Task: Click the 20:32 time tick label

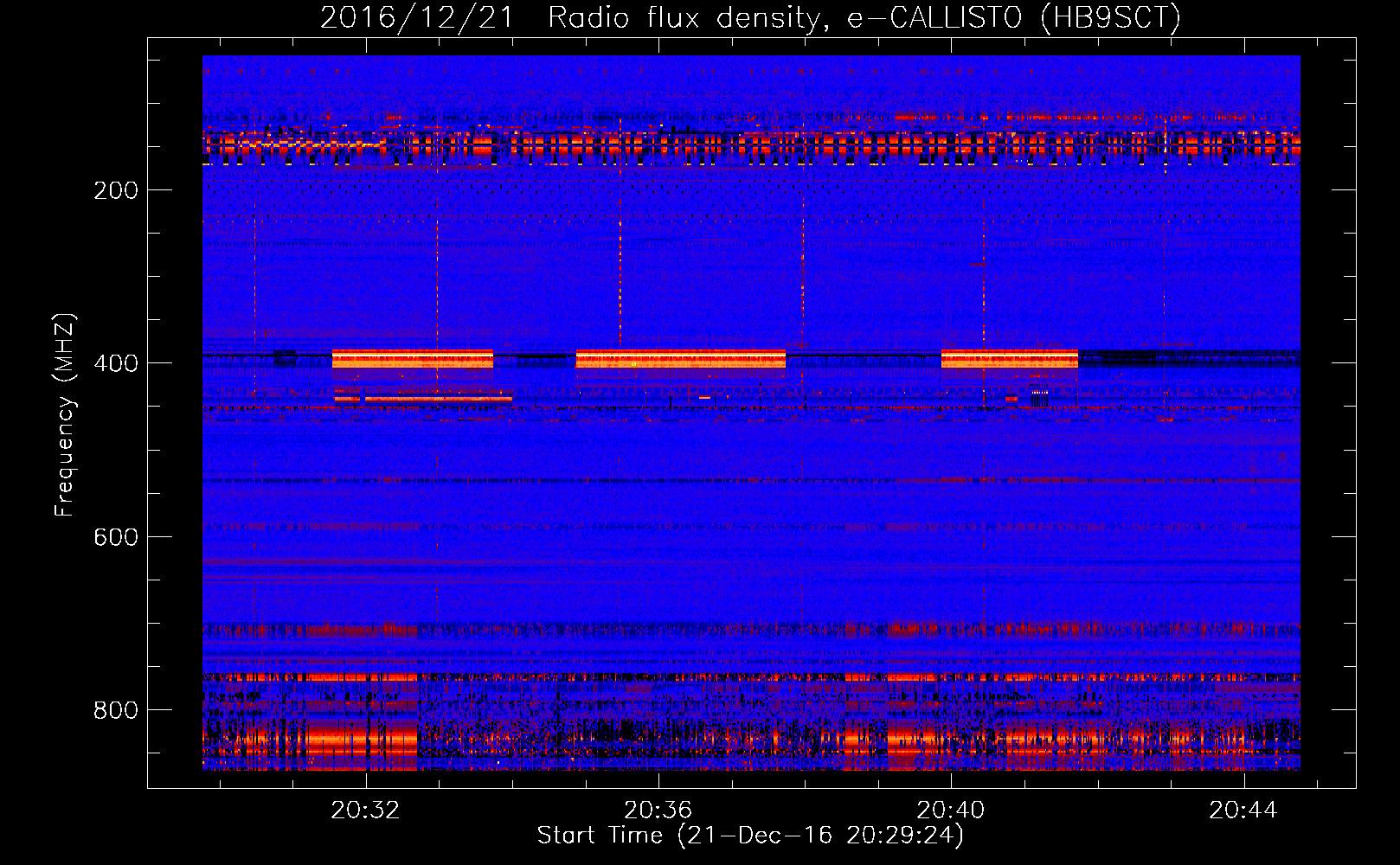Action: [366, 811]
